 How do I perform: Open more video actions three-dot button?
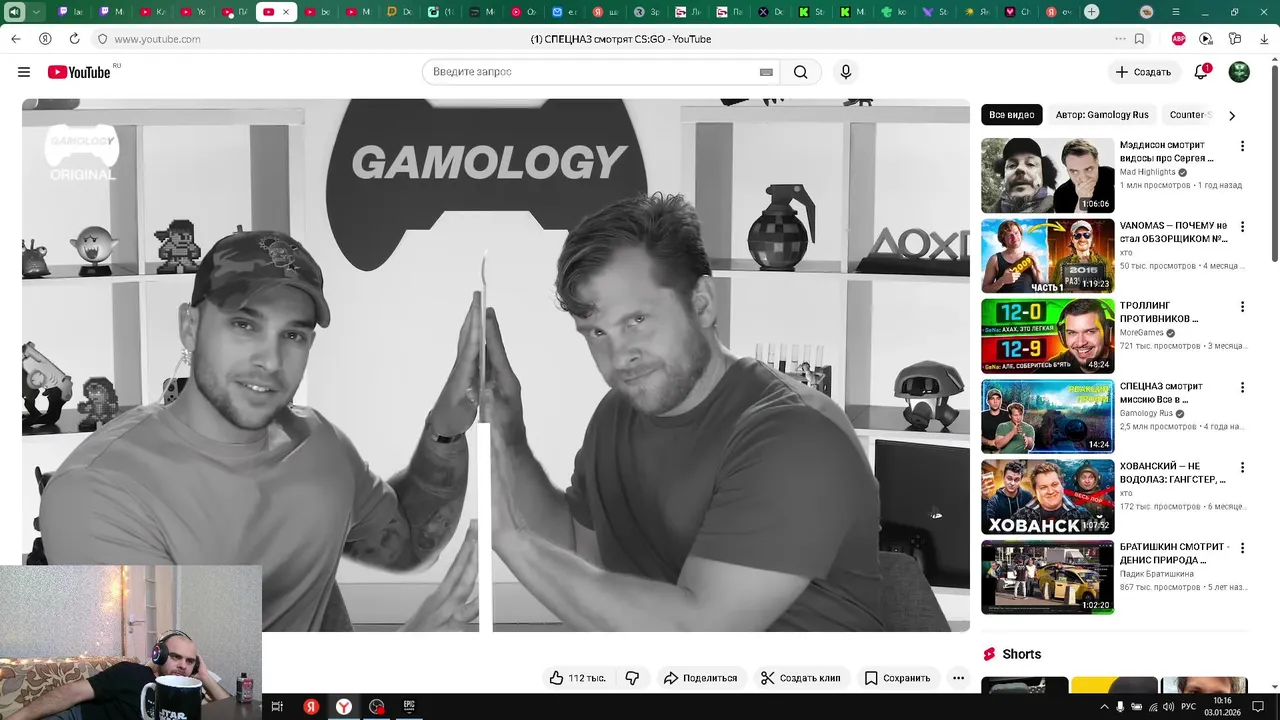pos(958,678)
